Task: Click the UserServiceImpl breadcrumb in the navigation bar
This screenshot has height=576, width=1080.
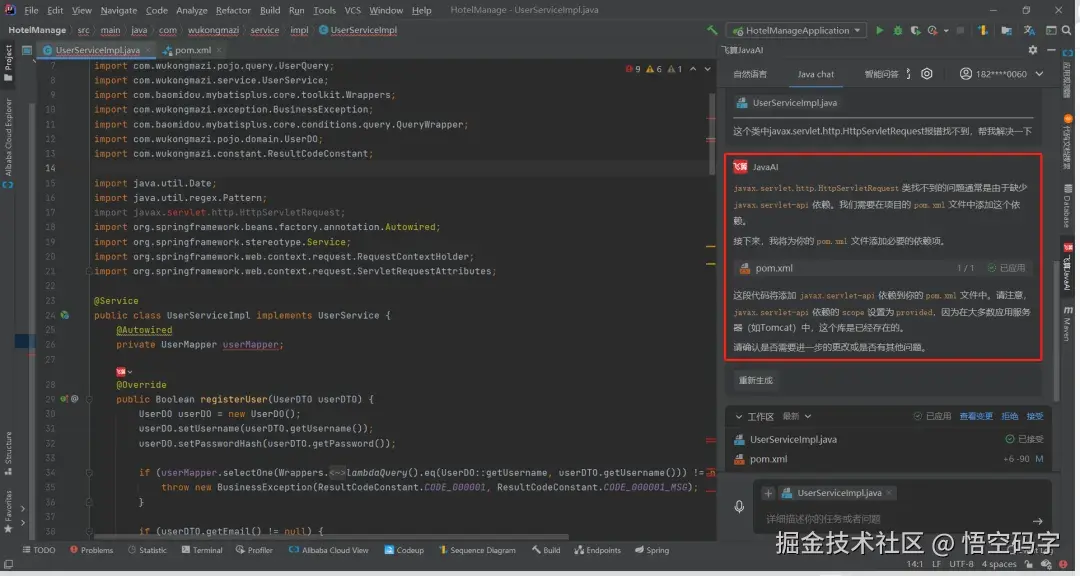Action: tap(358, 30)
